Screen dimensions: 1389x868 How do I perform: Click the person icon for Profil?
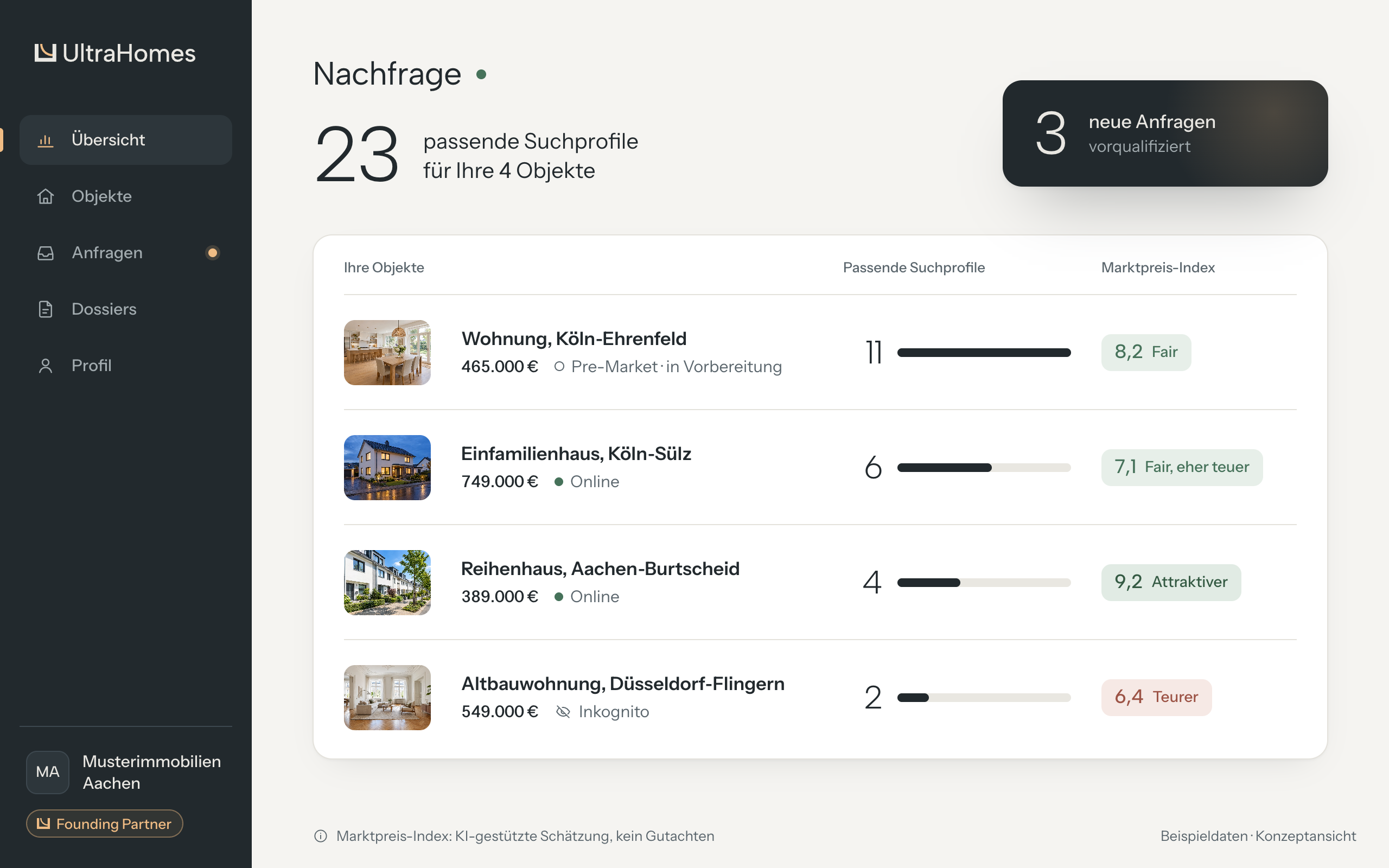[x=46, y=366]
